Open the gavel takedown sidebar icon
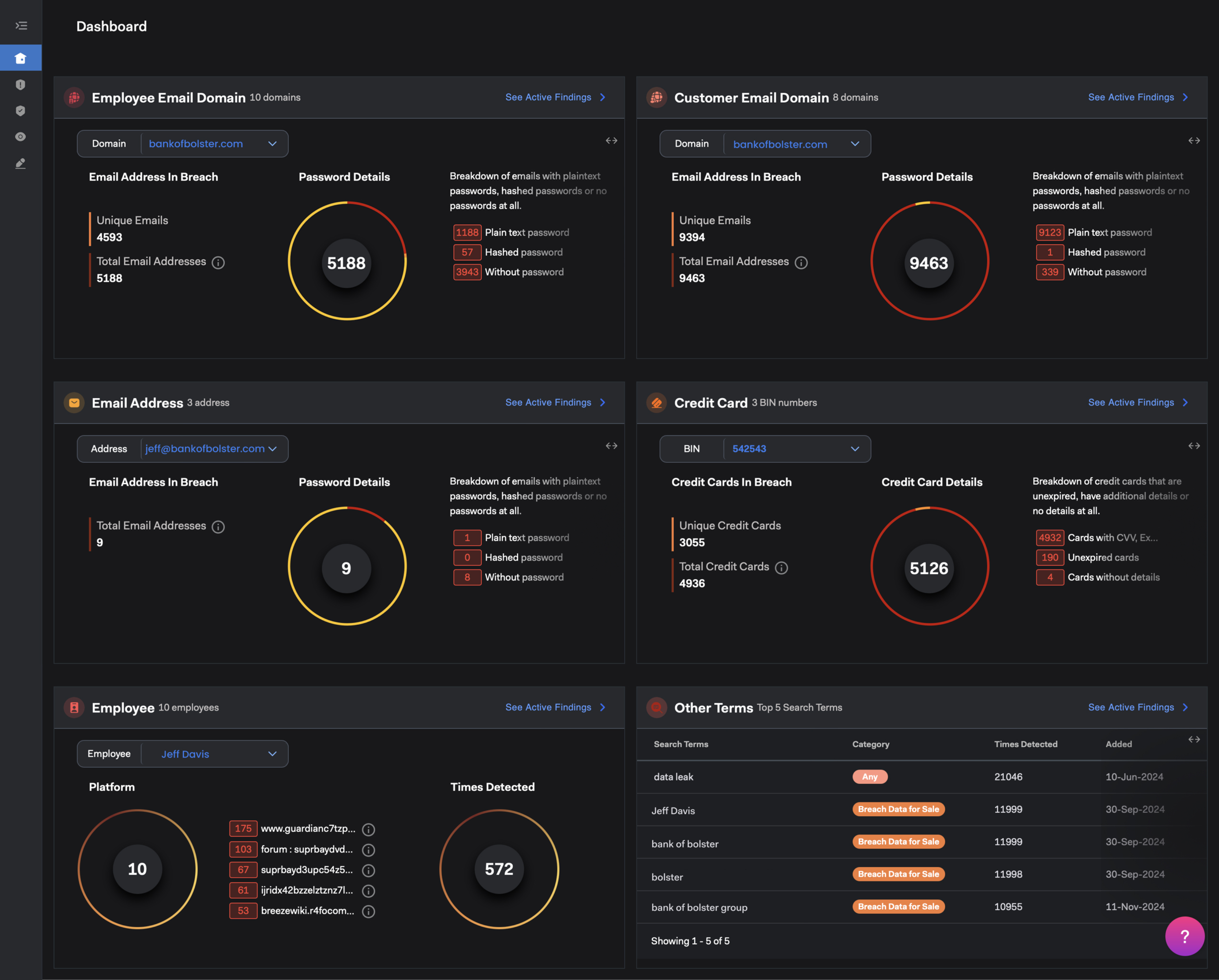This screenshot has height=980, width=1219. pyautogui.click(x=21, y=163)
